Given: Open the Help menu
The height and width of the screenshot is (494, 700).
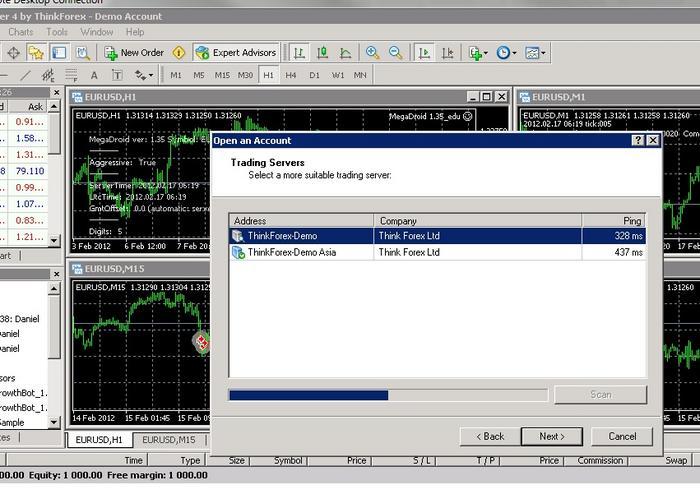Looking at the screenshot, I should click(134, 32).
